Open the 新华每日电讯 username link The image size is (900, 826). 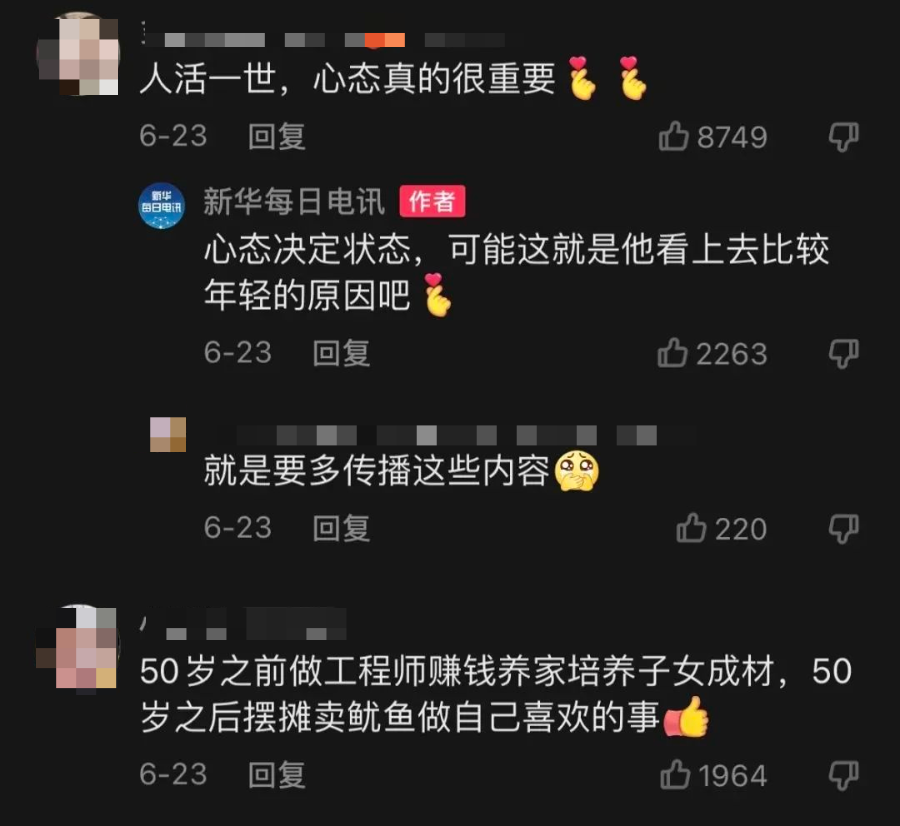(x=294, y=201)
